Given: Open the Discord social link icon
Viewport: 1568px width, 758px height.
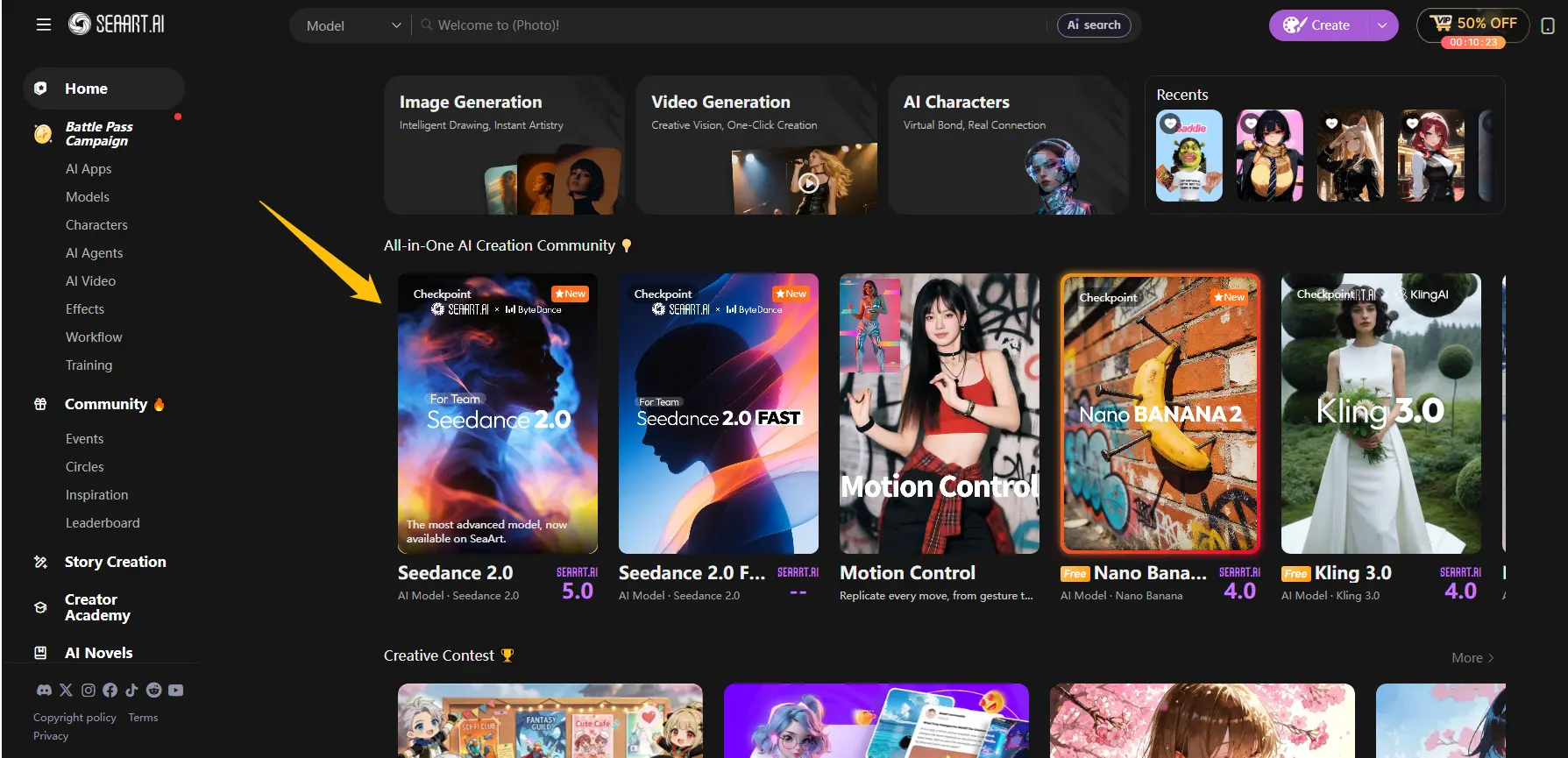Looking at the screenshot, I should coord(44,691).
